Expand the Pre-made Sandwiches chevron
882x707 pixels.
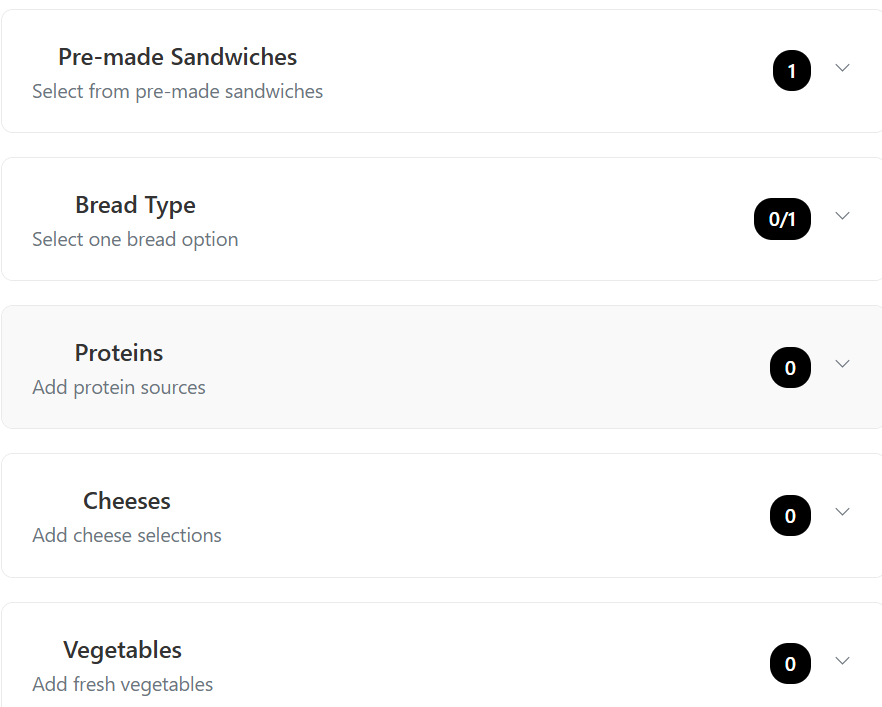pyautogui.click(x=842, y=68)
